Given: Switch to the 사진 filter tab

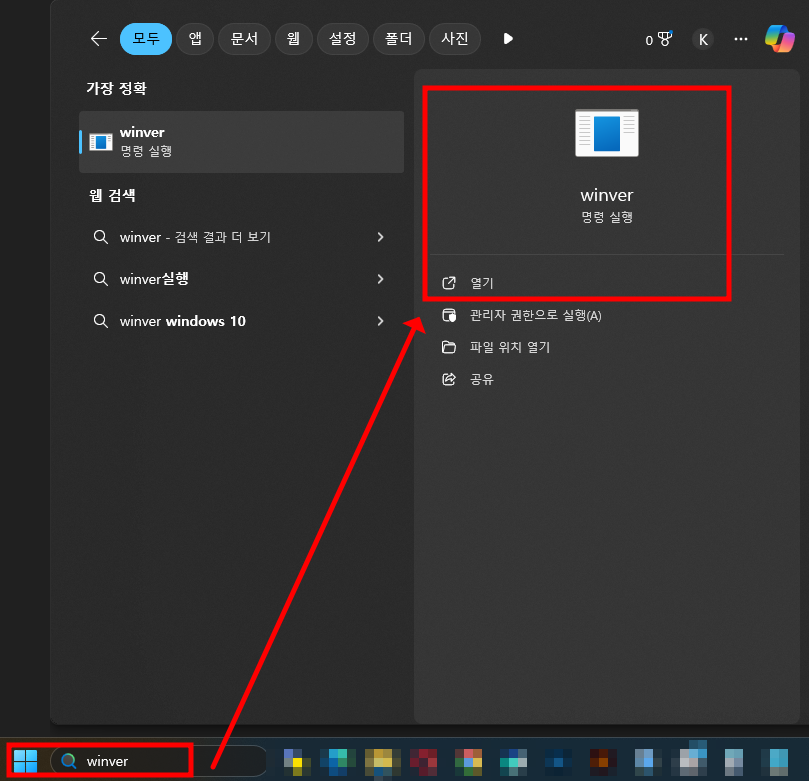Looking at the screenshot, I should (x=455, y=39).
